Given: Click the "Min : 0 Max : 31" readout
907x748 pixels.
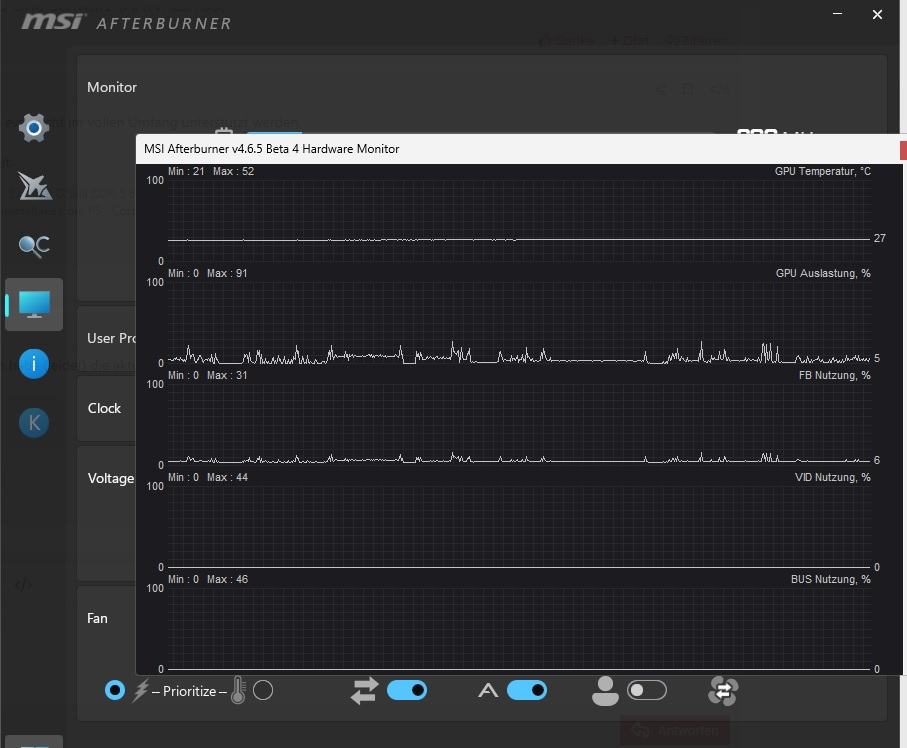Looking at the screenshot, I should (208, 375).
